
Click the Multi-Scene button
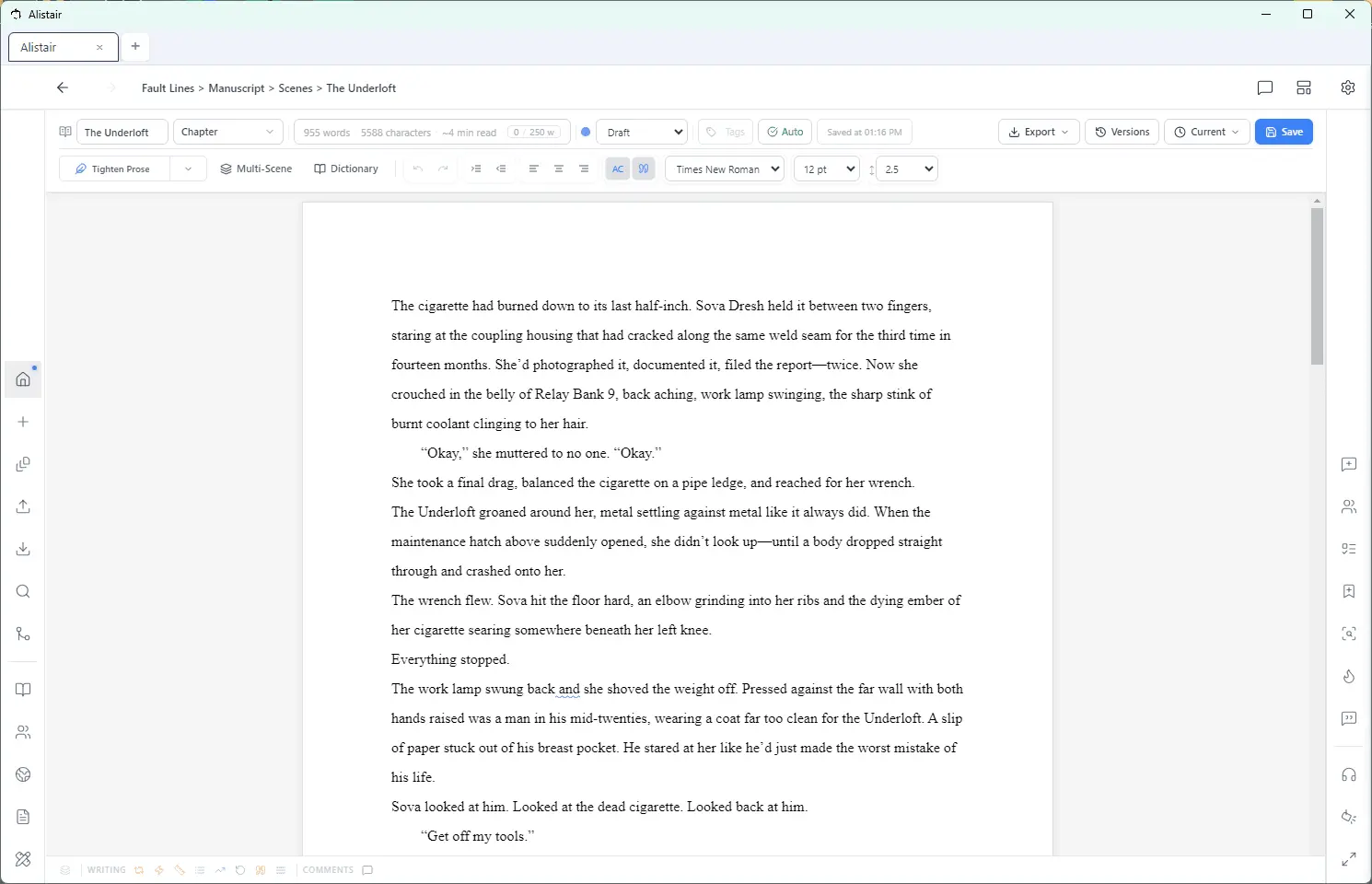point(256,169)
